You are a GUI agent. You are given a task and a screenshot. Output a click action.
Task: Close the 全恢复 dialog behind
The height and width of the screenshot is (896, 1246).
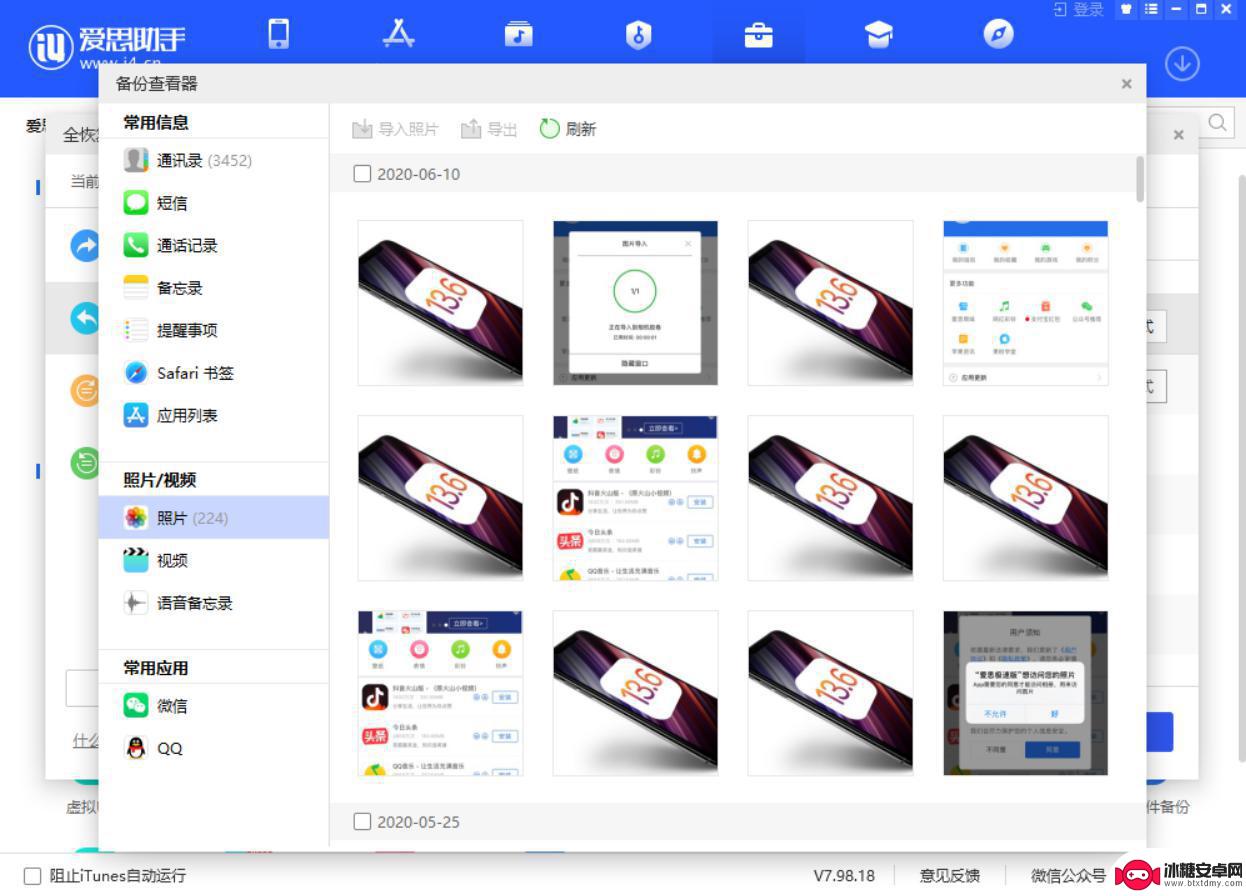point(1179,134)
